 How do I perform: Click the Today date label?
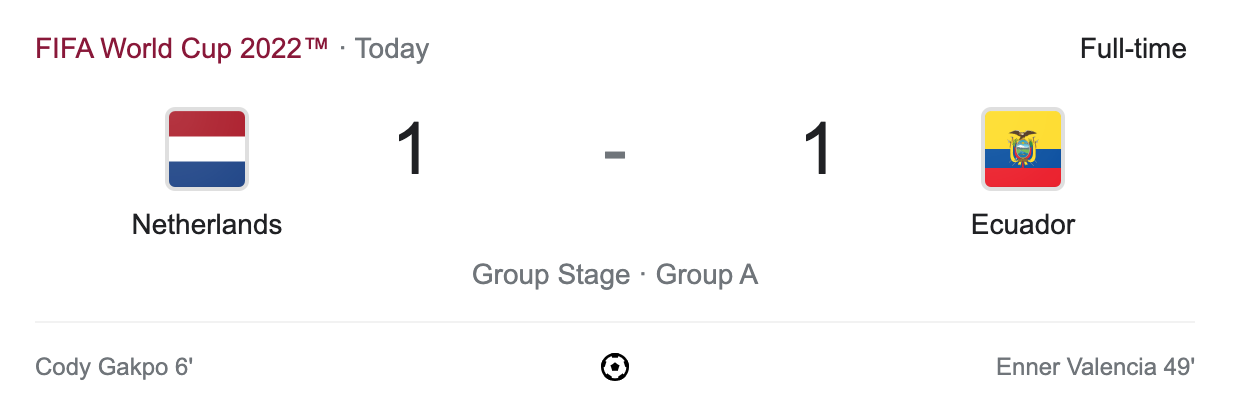[392, 49]
